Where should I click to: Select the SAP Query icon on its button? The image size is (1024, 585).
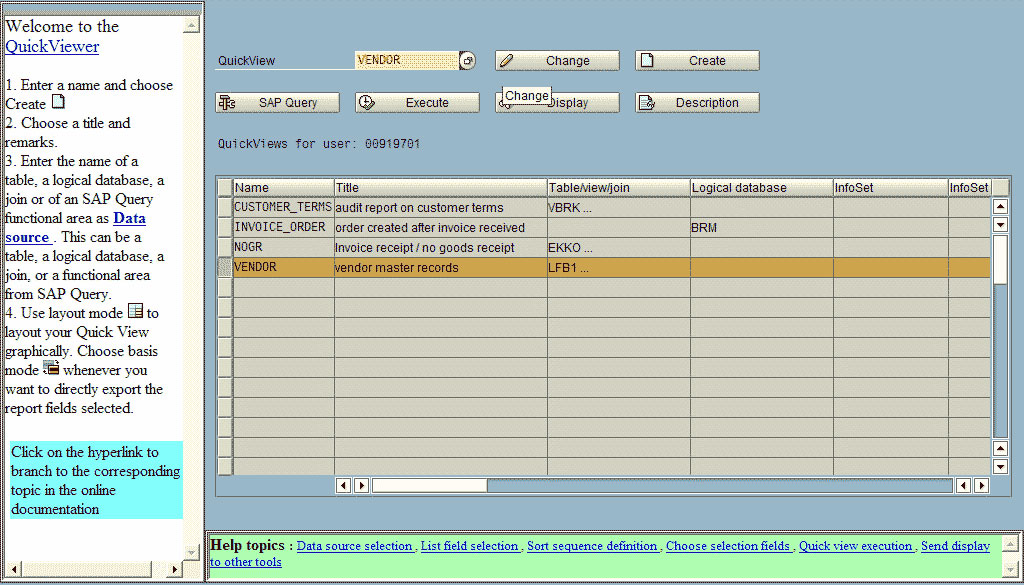[227, 102]
